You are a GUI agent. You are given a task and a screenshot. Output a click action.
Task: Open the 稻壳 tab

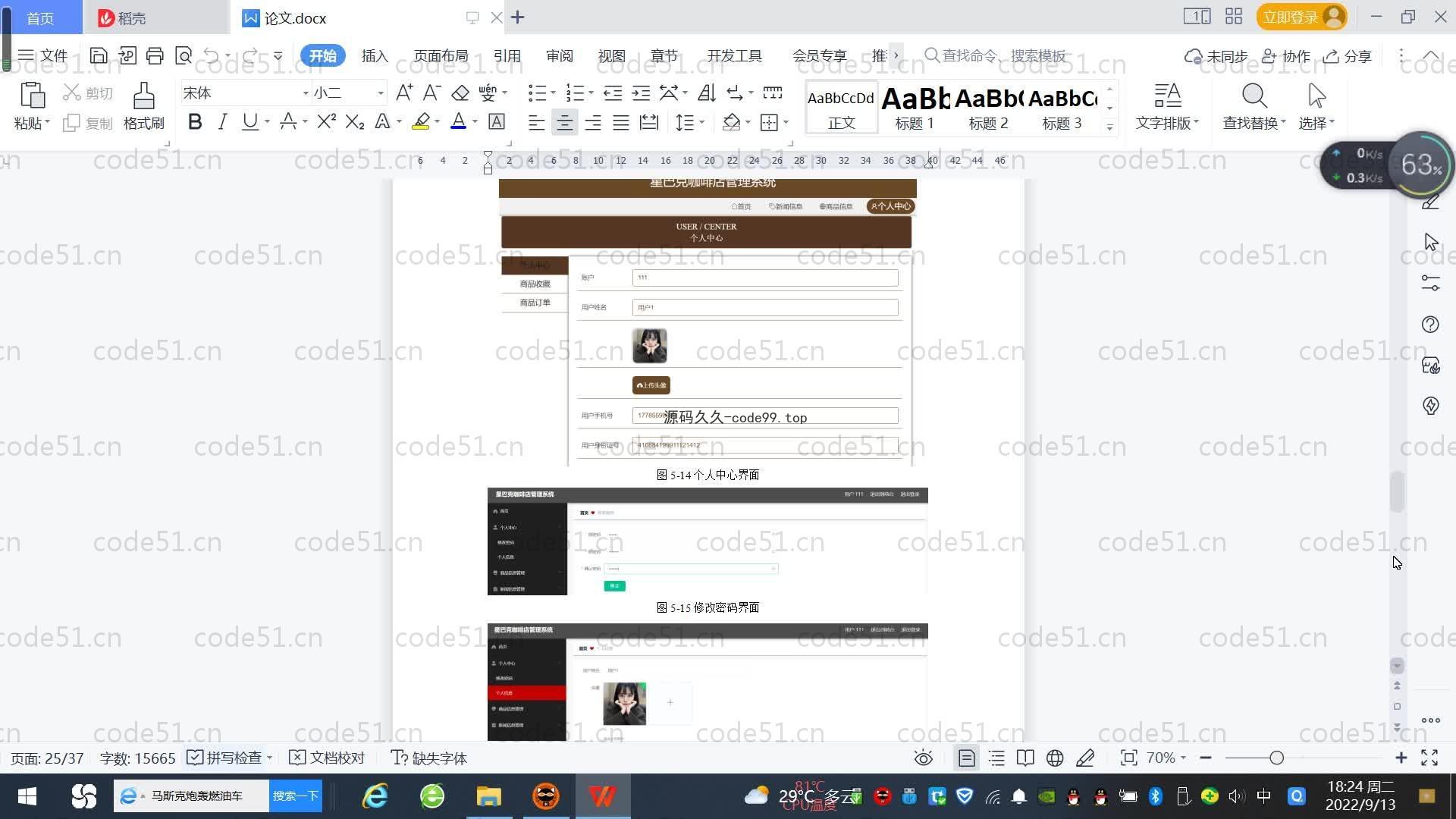[x=155, y=17]
